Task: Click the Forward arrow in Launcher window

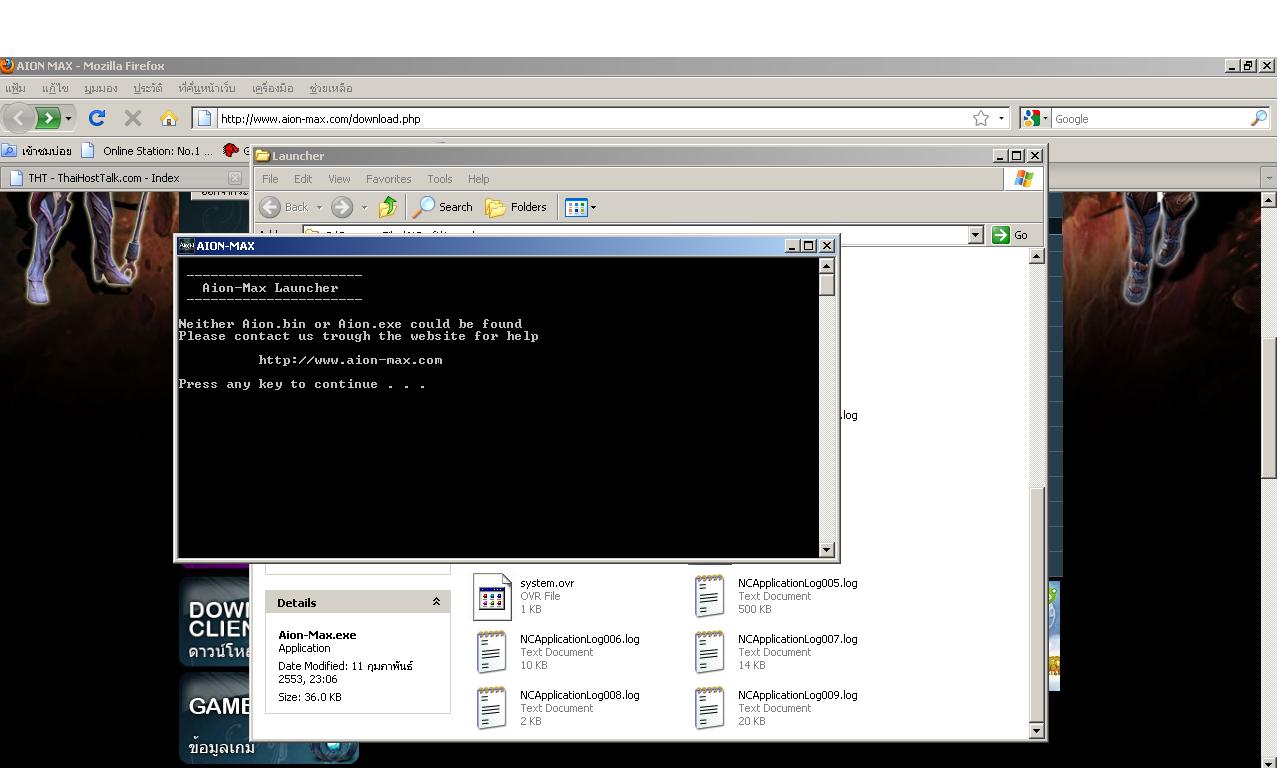Action: 342,207
